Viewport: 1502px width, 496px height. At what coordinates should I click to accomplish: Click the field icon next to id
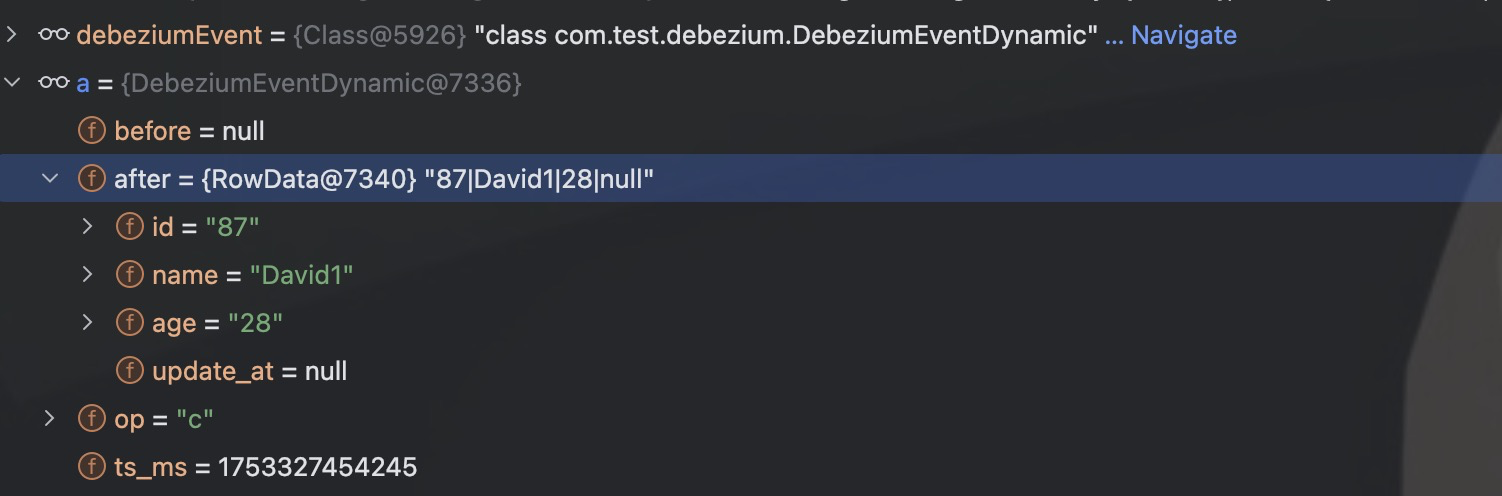pyautogui.click(x=130, y=227)
